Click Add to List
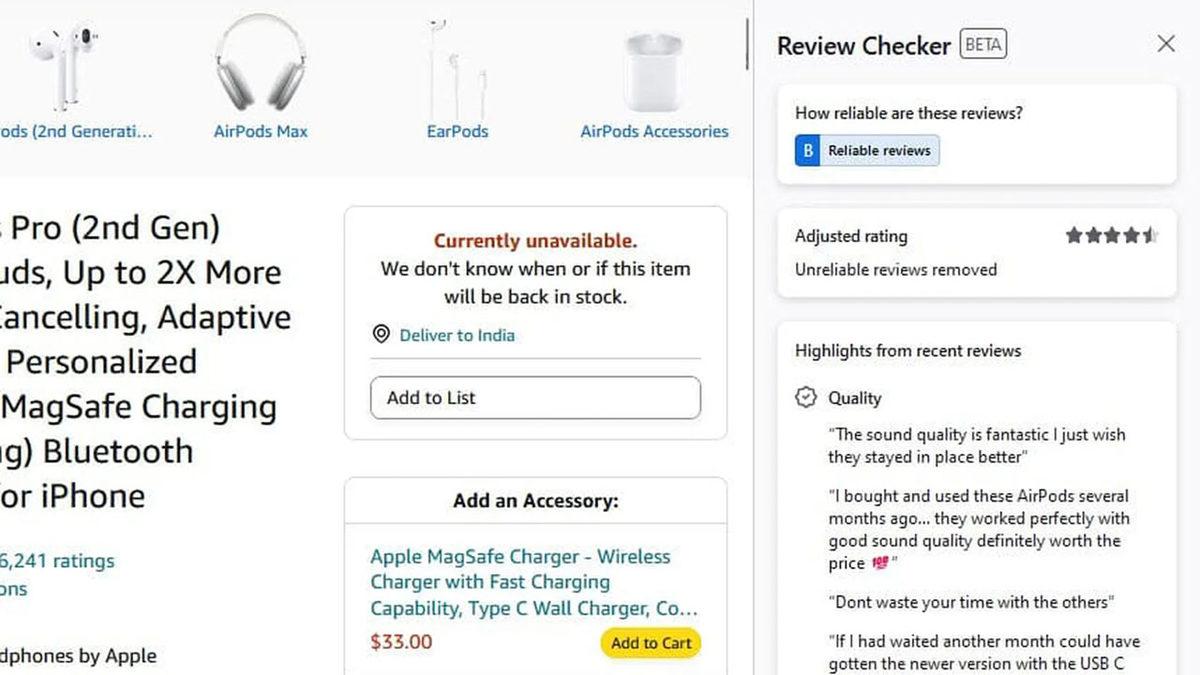This screenshot has height=675, width=1200. click(535, 398)
